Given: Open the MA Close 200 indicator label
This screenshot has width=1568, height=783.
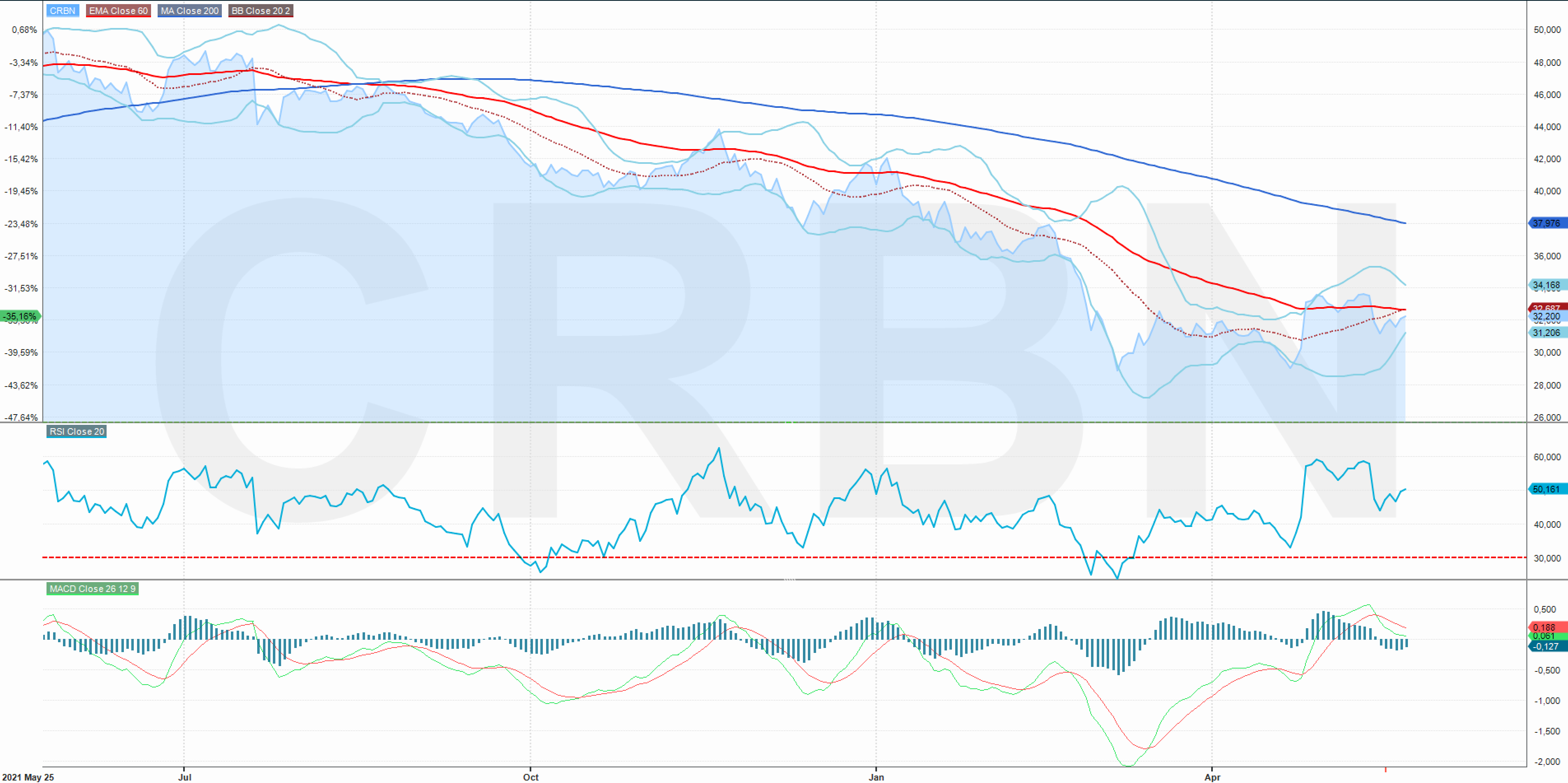Looking at the screenshot, I should point(189,11).
